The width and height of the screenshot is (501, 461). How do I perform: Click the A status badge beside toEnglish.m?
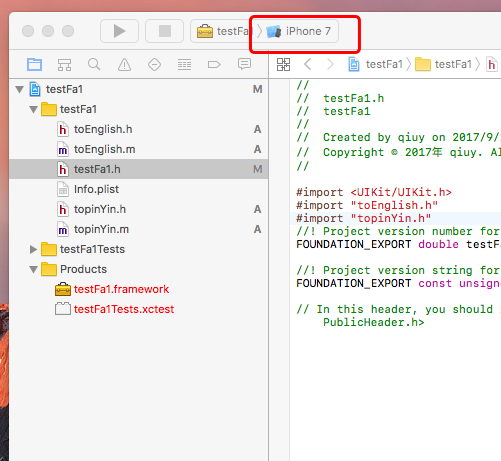pyautogui.click(x=257, y=149)
